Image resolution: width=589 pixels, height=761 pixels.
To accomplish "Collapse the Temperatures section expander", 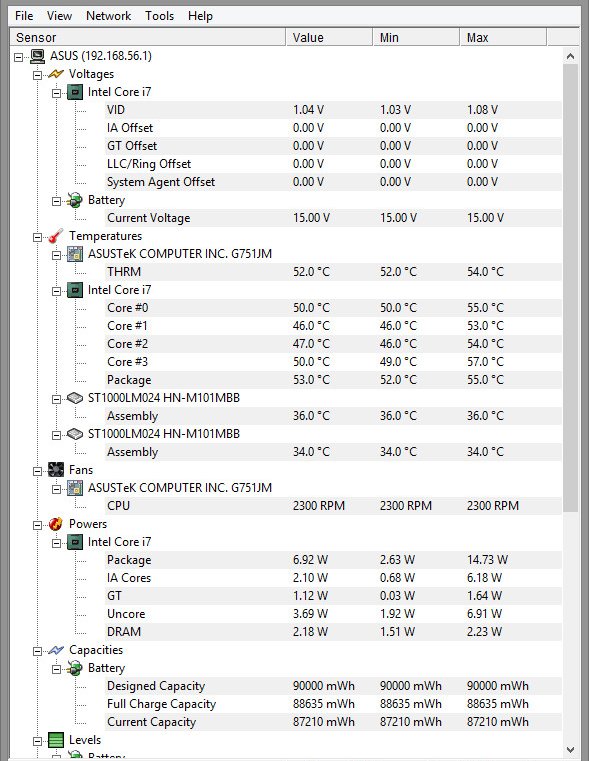I will point(37,237).
